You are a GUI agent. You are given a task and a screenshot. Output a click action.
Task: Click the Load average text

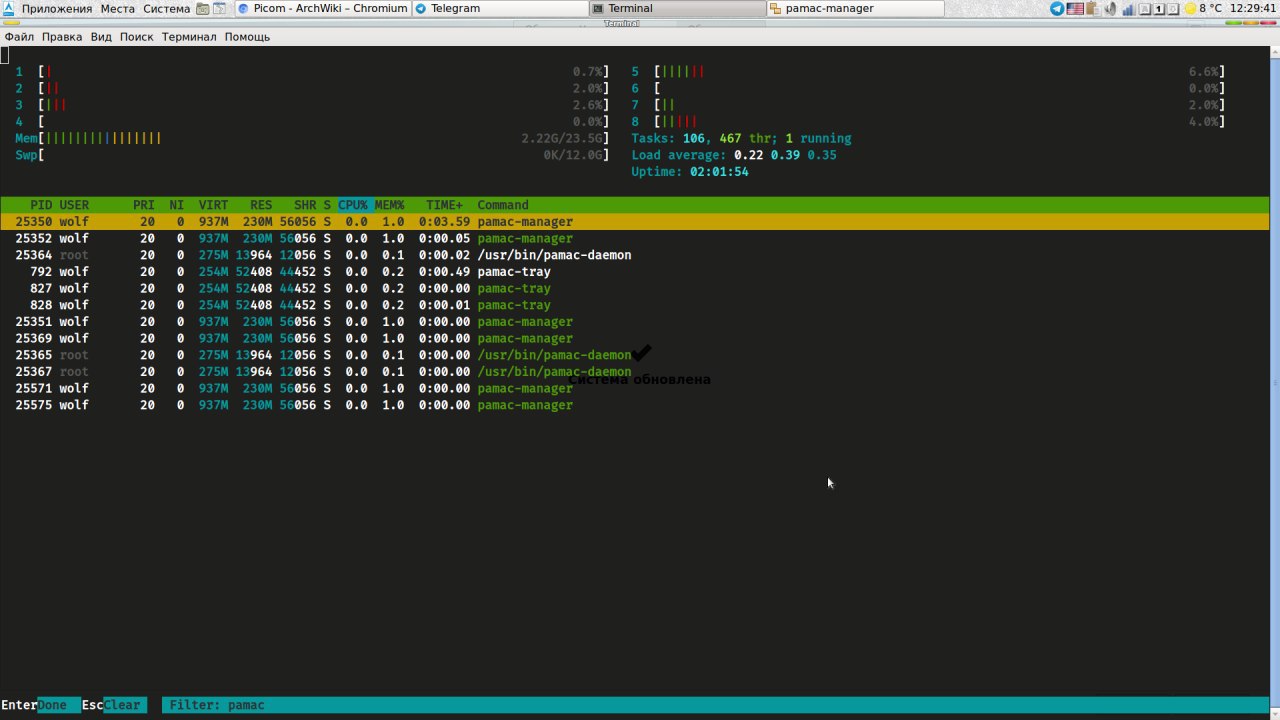pos(734,155)
